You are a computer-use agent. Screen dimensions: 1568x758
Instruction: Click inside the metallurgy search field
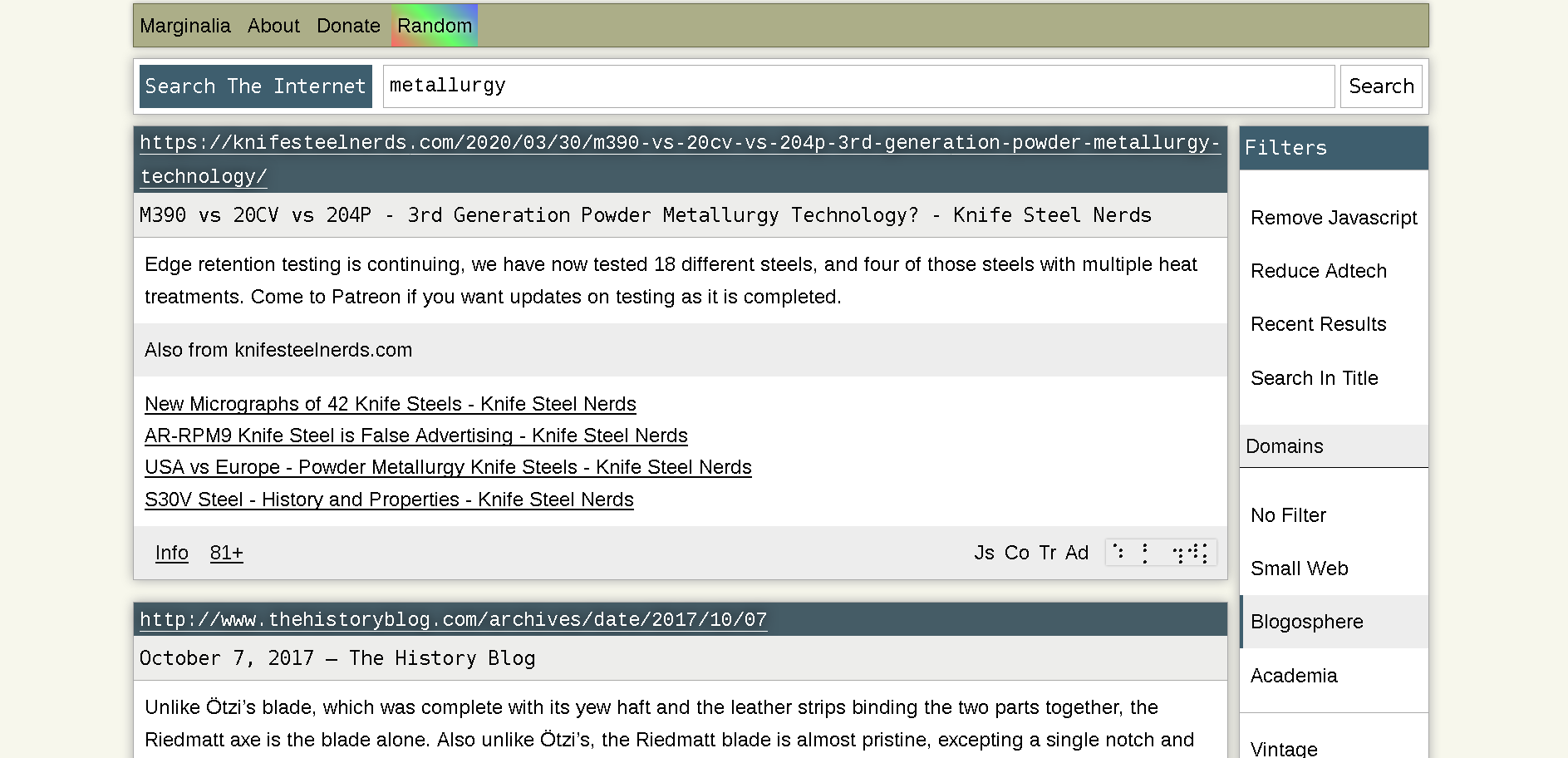(856, 86)
